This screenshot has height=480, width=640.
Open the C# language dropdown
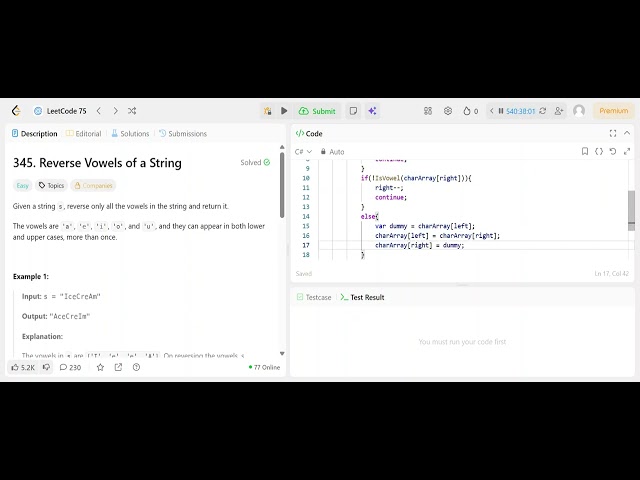point(303,152)
